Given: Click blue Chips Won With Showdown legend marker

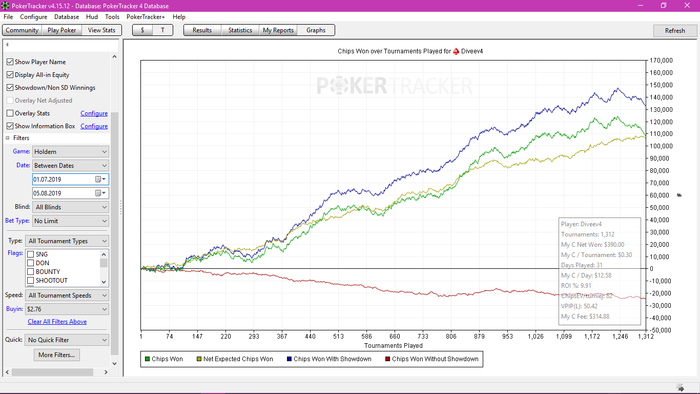Looking at the screenshot, I should [x=289, y=359].
